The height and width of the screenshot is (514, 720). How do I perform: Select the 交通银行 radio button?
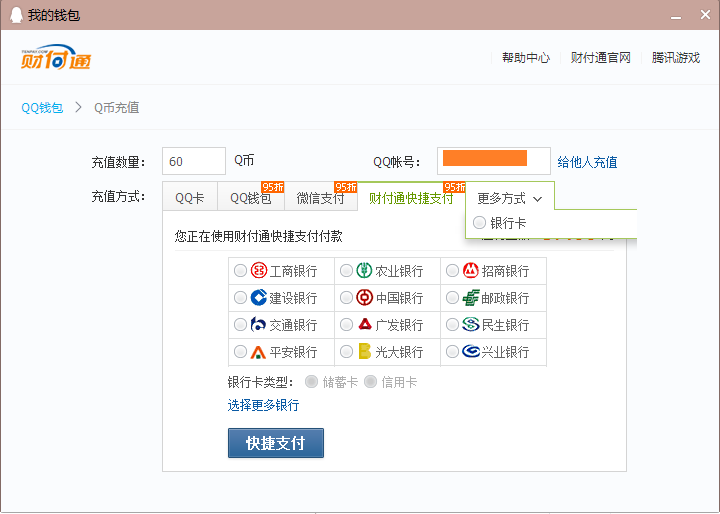(240, 325)
